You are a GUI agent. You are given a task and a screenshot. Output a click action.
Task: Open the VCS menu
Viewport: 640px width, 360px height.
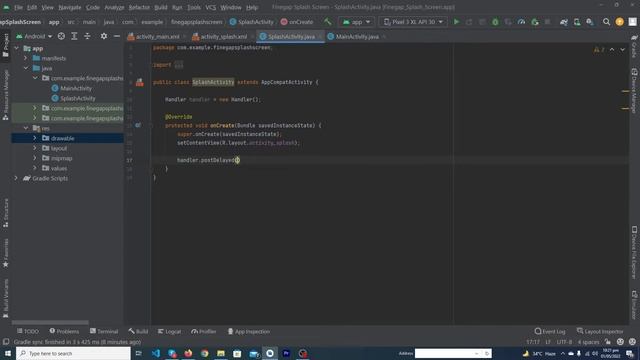211,7
